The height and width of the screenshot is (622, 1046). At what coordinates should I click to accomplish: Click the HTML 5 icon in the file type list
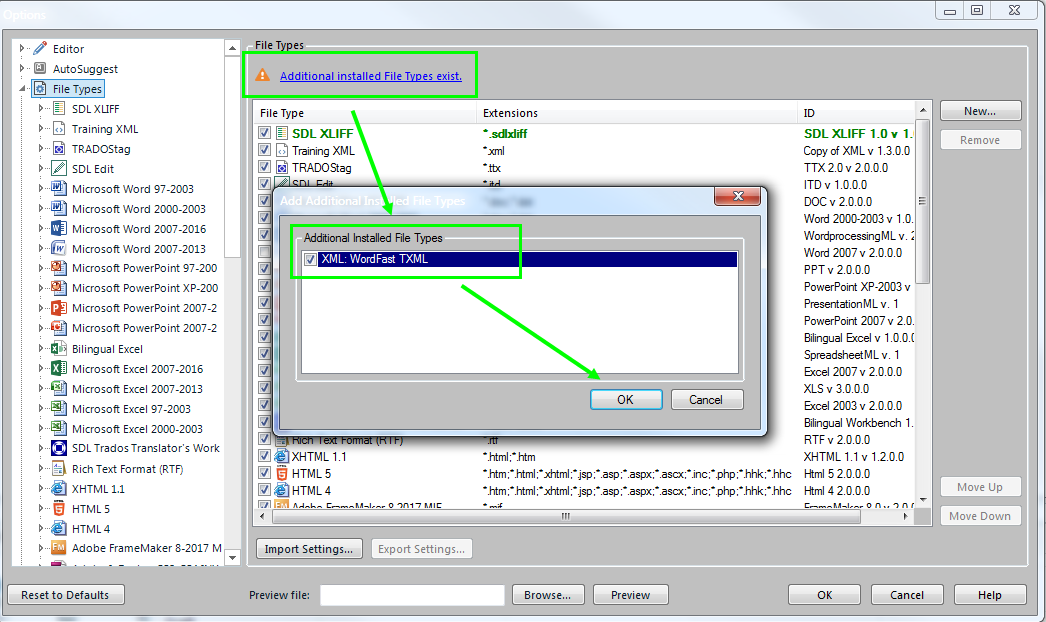(282, 473)
